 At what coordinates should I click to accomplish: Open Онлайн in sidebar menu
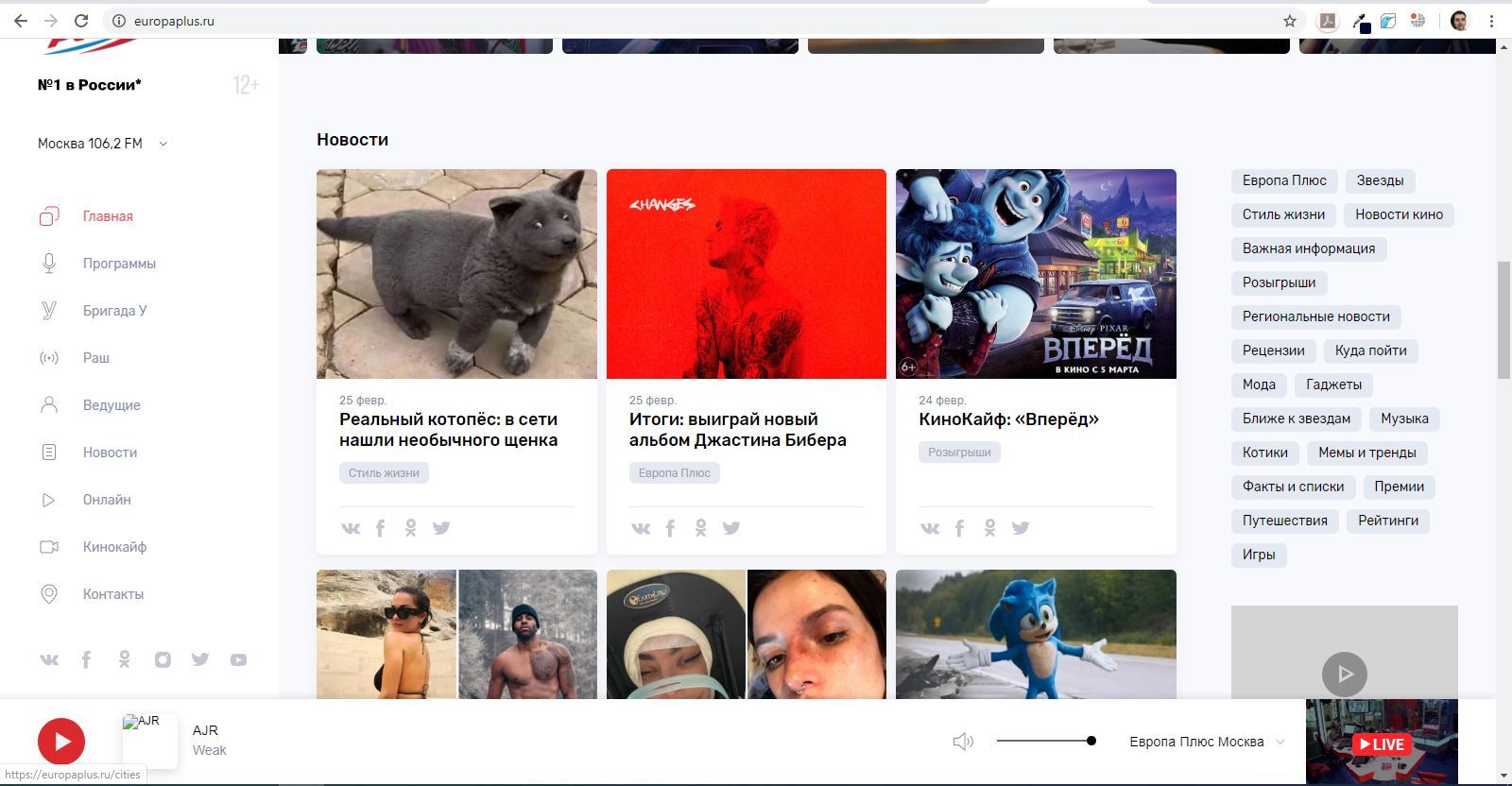pyautogui.click(x=86, y=500)
